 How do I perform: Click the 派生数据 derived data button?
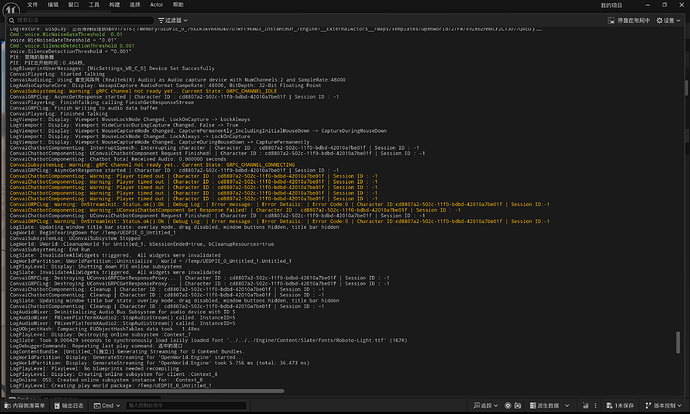pos(544,406)
